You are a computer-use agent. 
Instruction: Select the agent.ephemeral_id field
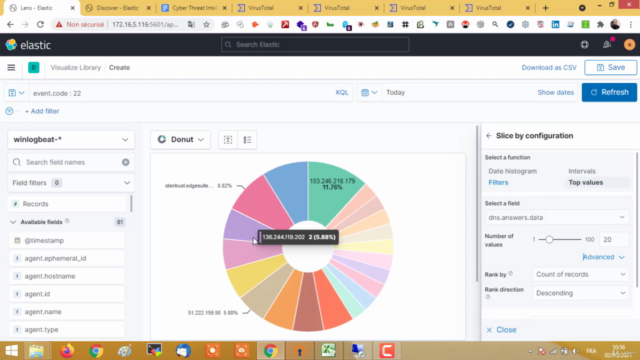[x=67, y=258]
